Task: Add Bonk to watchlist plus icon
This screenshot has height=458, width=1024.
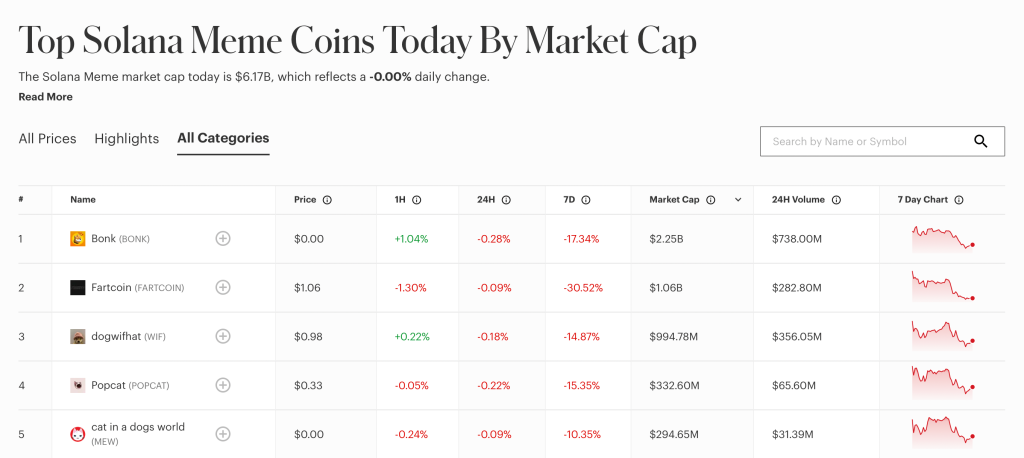Action: 223,239
